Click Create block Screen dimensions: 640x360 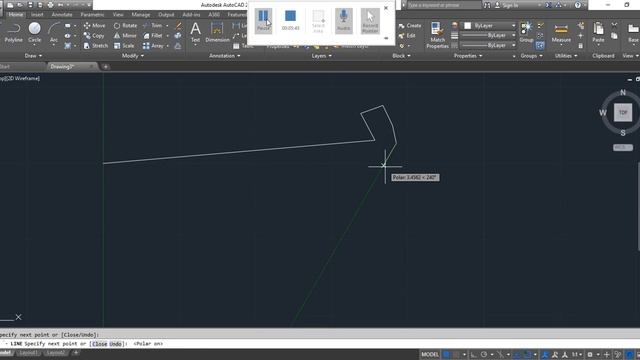[409, 25]
